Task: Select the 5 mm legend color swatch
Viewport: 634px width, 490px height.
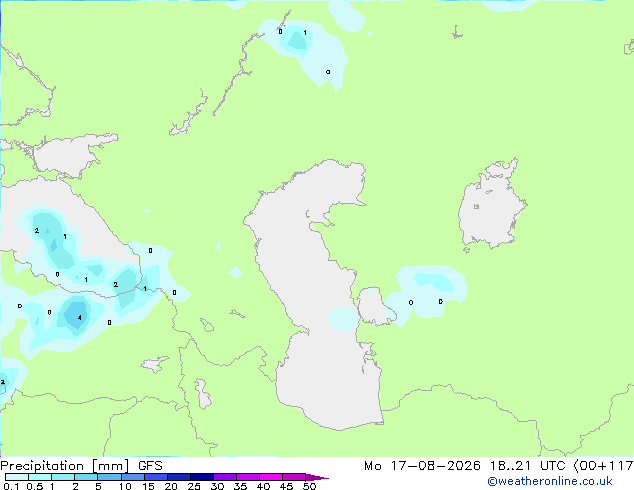Action: pos(109,477)
